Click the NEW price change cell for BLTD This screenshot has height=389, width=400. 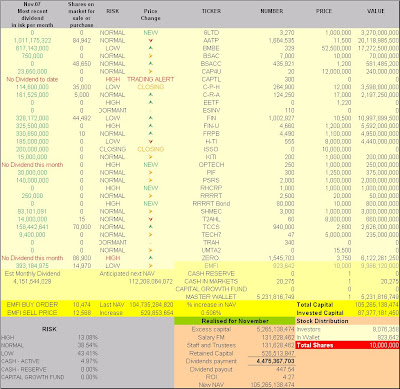coord(151,33)
